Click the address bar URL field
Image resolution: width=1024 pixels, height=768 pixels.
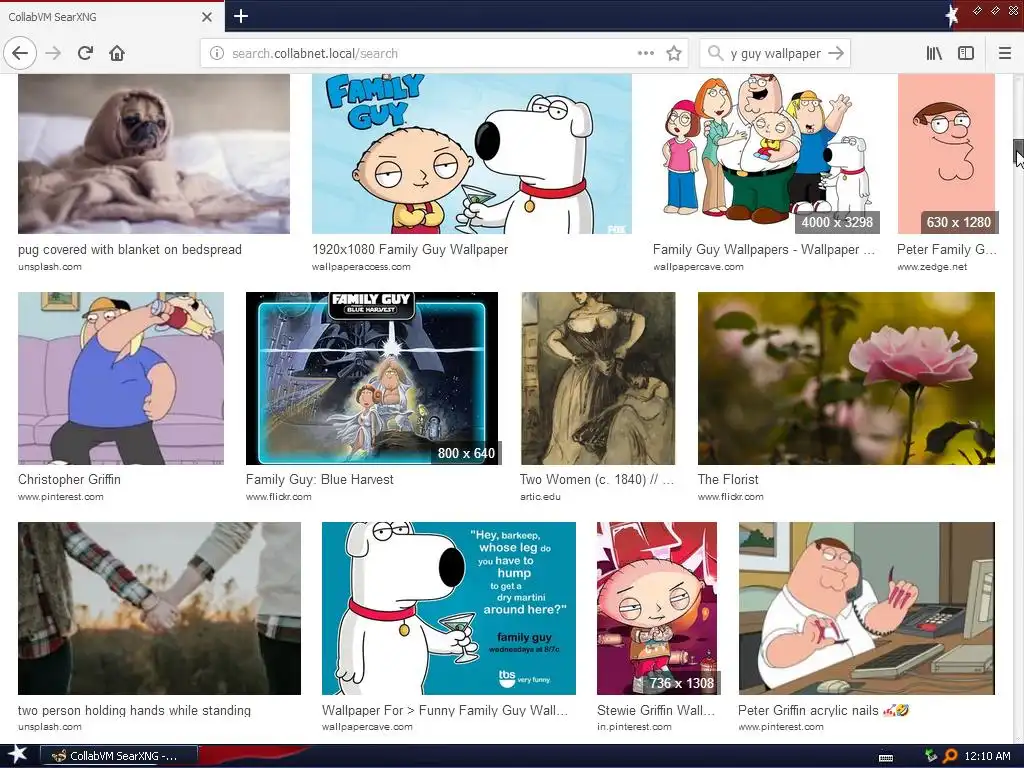[431, 54]
